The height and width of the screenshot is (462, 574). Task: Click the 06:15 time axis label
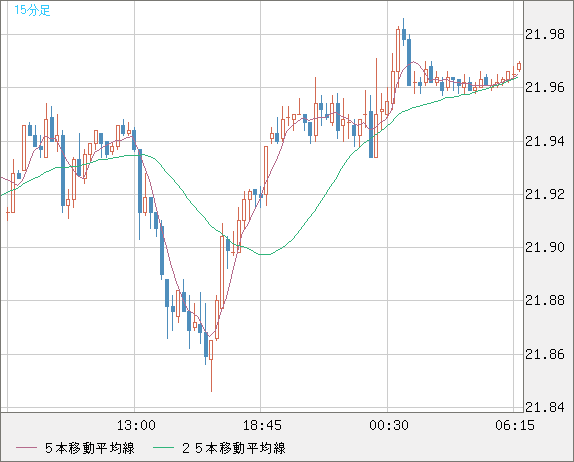(x=515, y=425)
